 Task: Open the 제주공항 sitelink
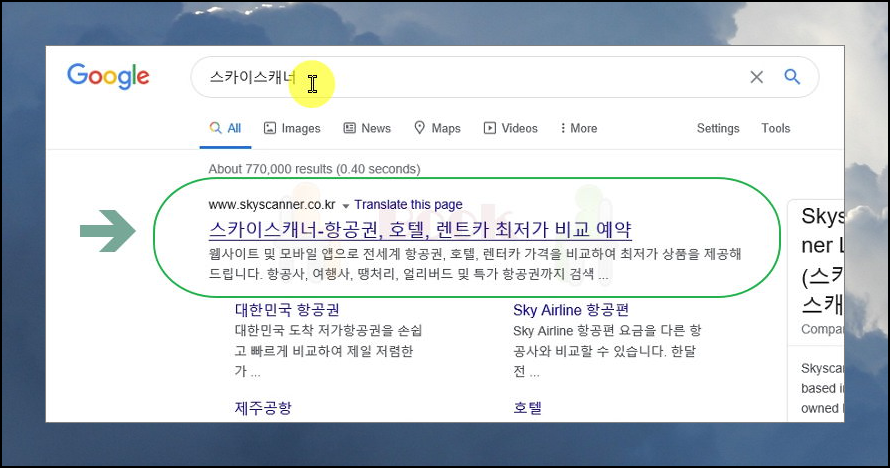263,408
